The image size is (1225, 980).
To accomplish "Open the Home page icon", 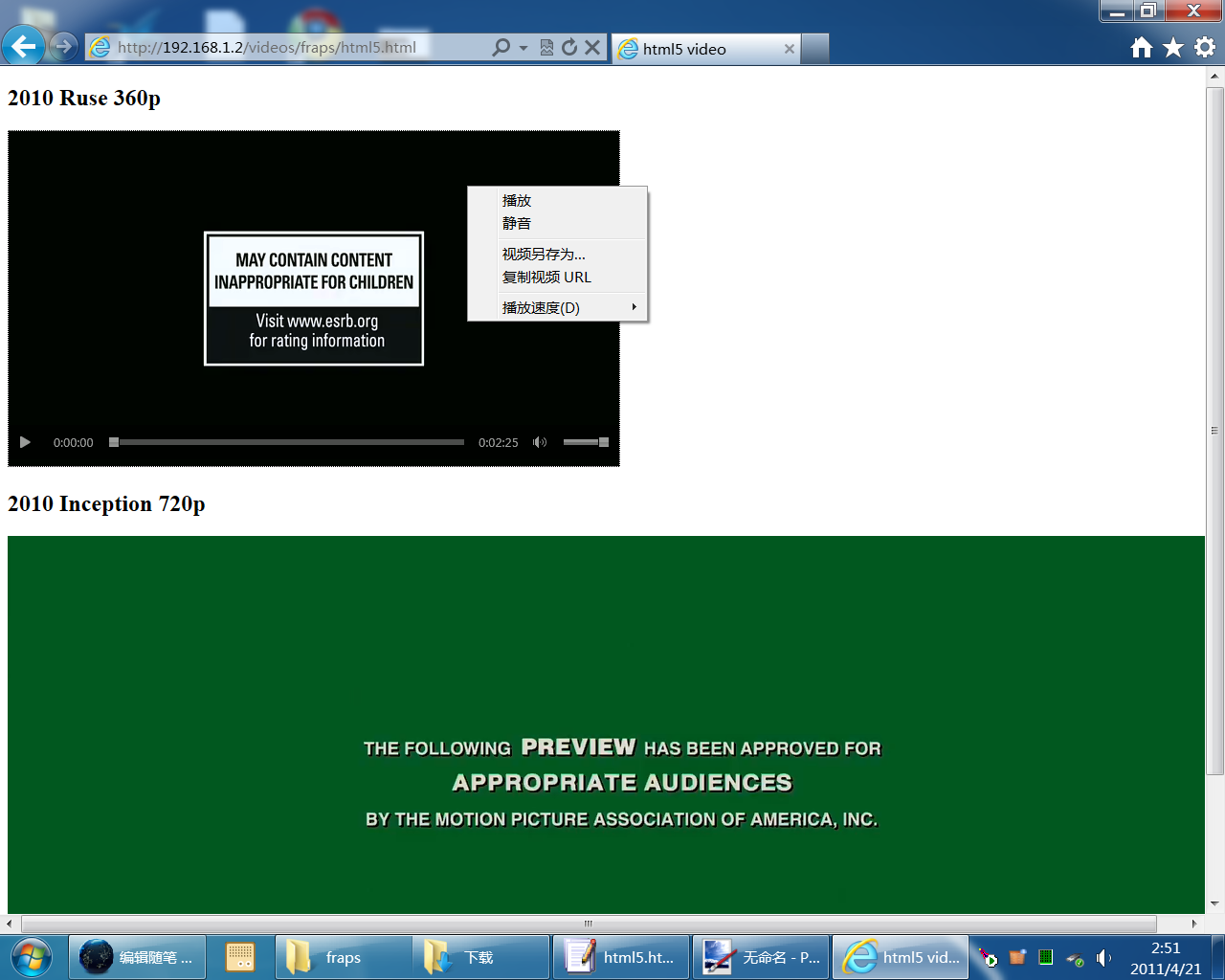I will click(1142, 48).
